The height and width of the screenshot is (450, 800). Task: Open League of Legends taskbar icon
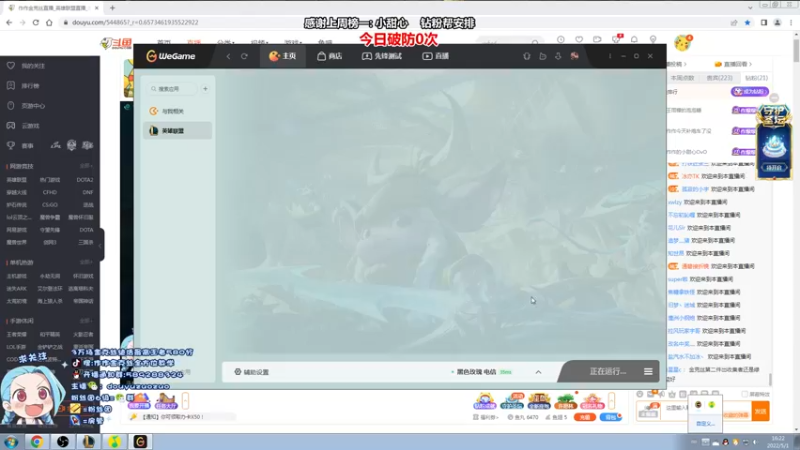tap(88, 441)
